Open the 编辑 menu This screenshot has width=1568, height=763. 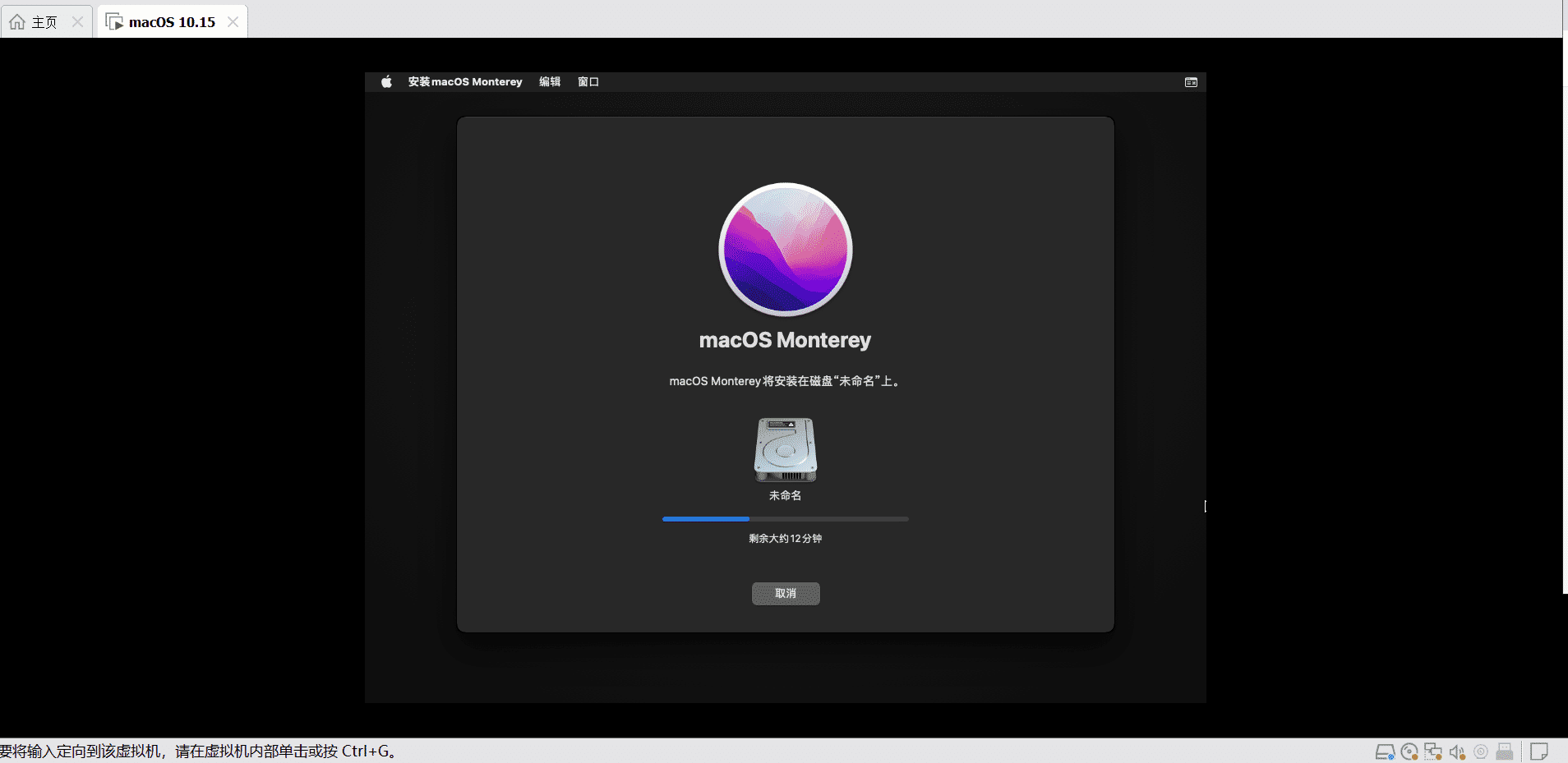[550, 82]
